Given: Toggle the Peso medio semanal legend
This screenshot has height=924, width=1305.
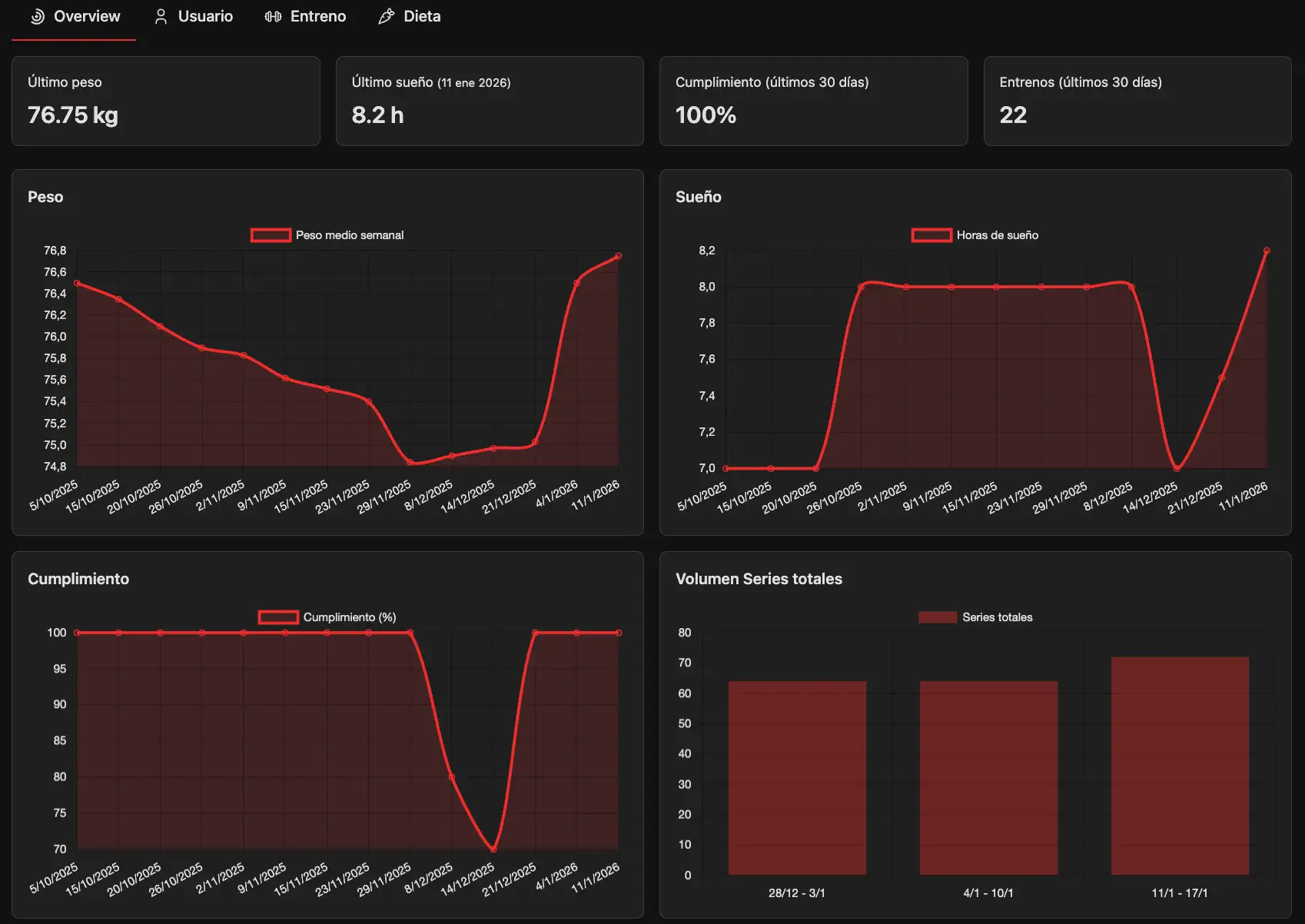Looking at the screenshot, I should pos(327,235).
